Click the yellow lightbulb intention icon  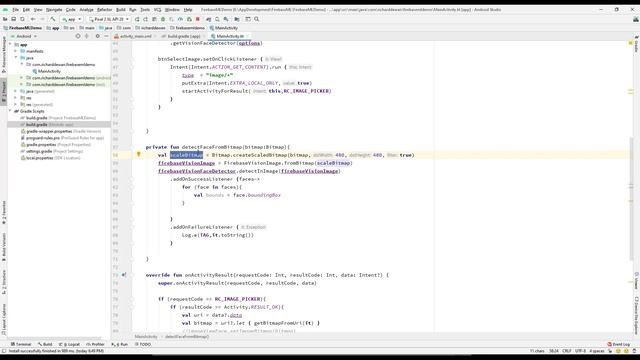tap(139, 155)
